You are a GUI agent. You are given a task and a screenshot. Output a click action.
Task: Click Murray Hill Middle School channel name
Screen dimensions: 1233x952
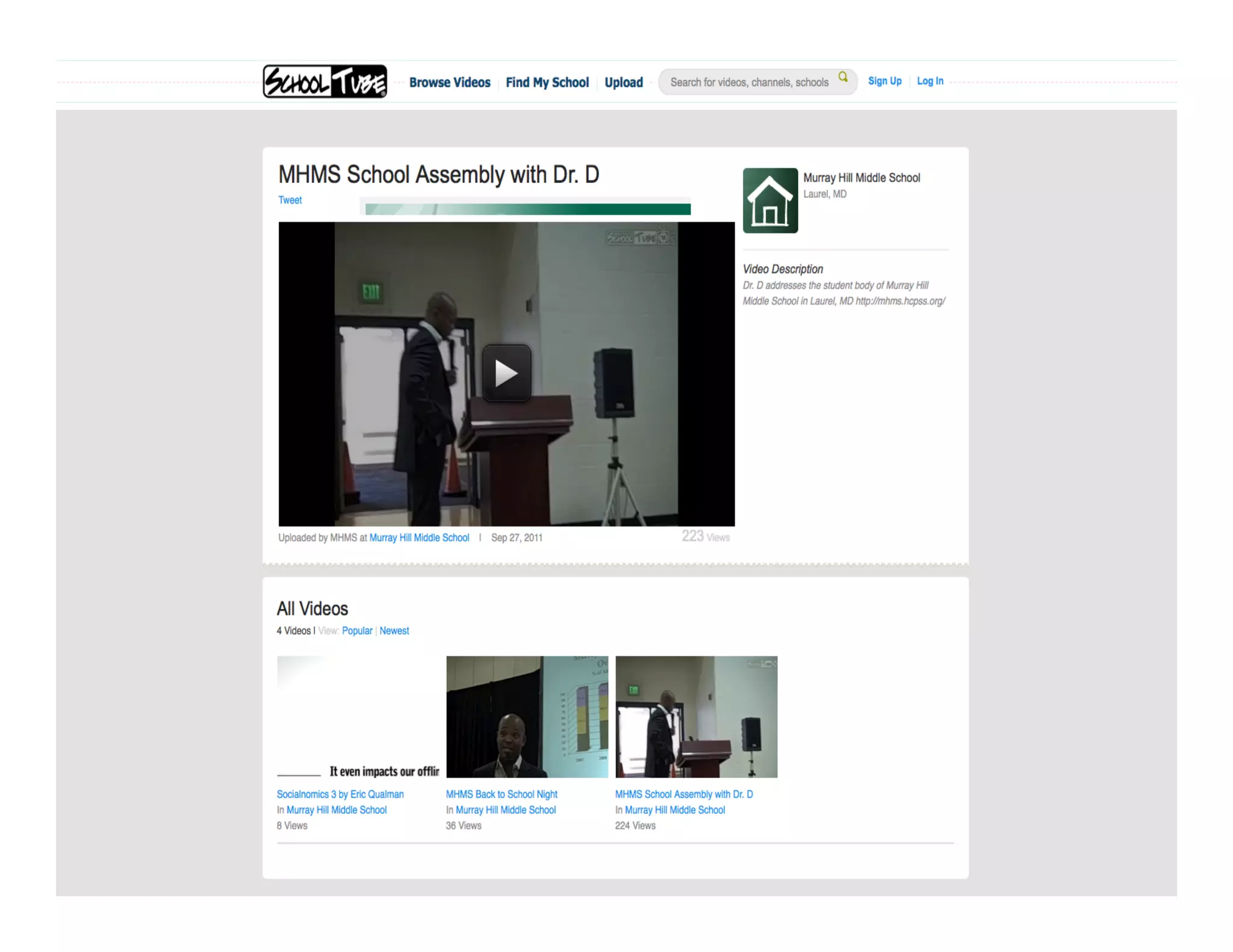tap(862, 178)
